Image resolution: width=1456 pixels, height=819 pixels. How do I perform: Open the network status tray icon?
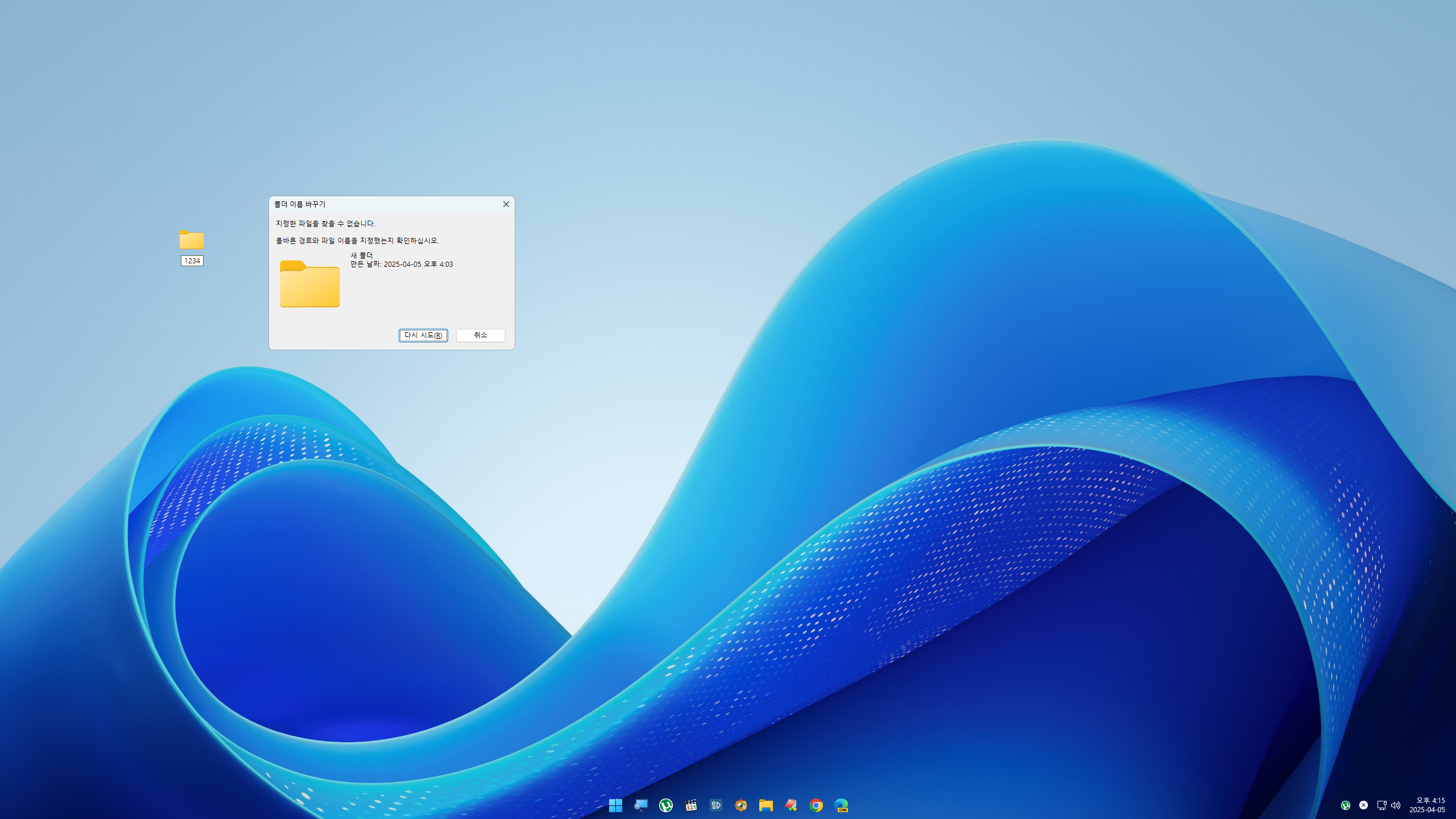tap(1381, 805)
